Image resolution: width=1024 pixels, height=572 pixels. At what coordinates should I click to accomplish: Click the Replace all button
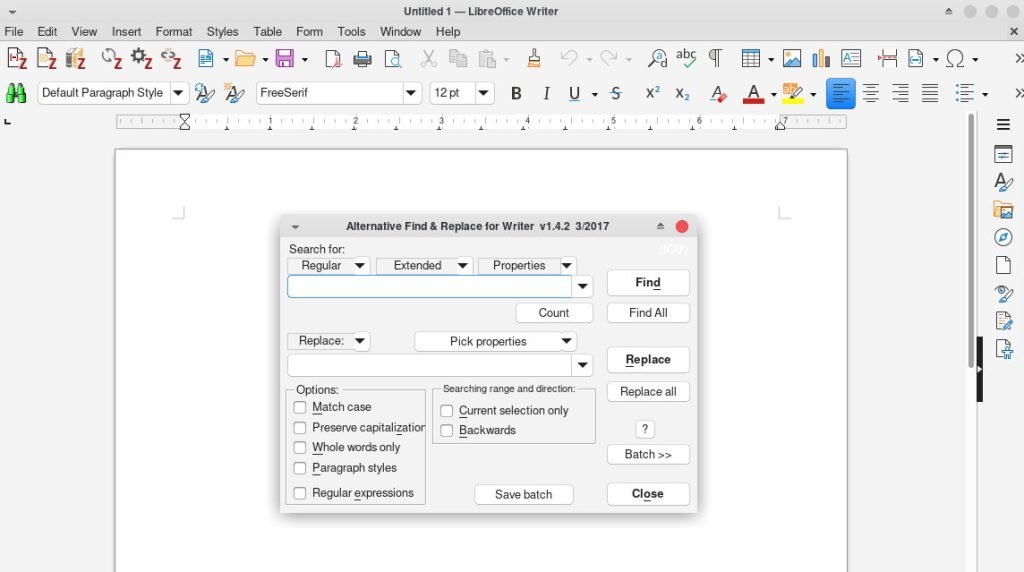pos(648,392)
